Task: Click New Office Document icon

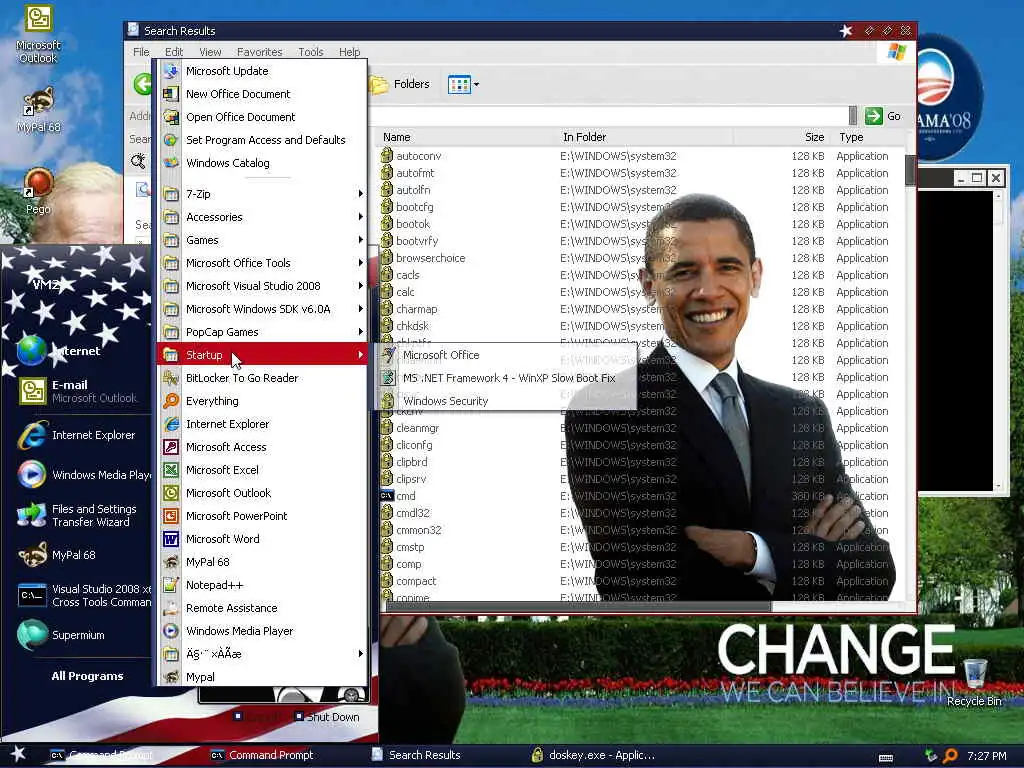Action: pyautogui.click(x=170, y=94)
